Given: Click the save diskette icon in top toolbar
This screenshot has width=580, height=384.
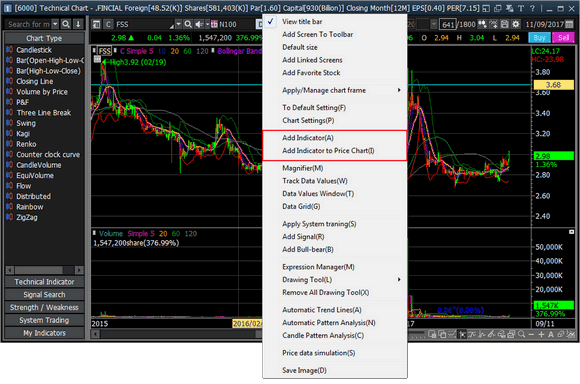Looking at the screenshot, I should point(505,24).
